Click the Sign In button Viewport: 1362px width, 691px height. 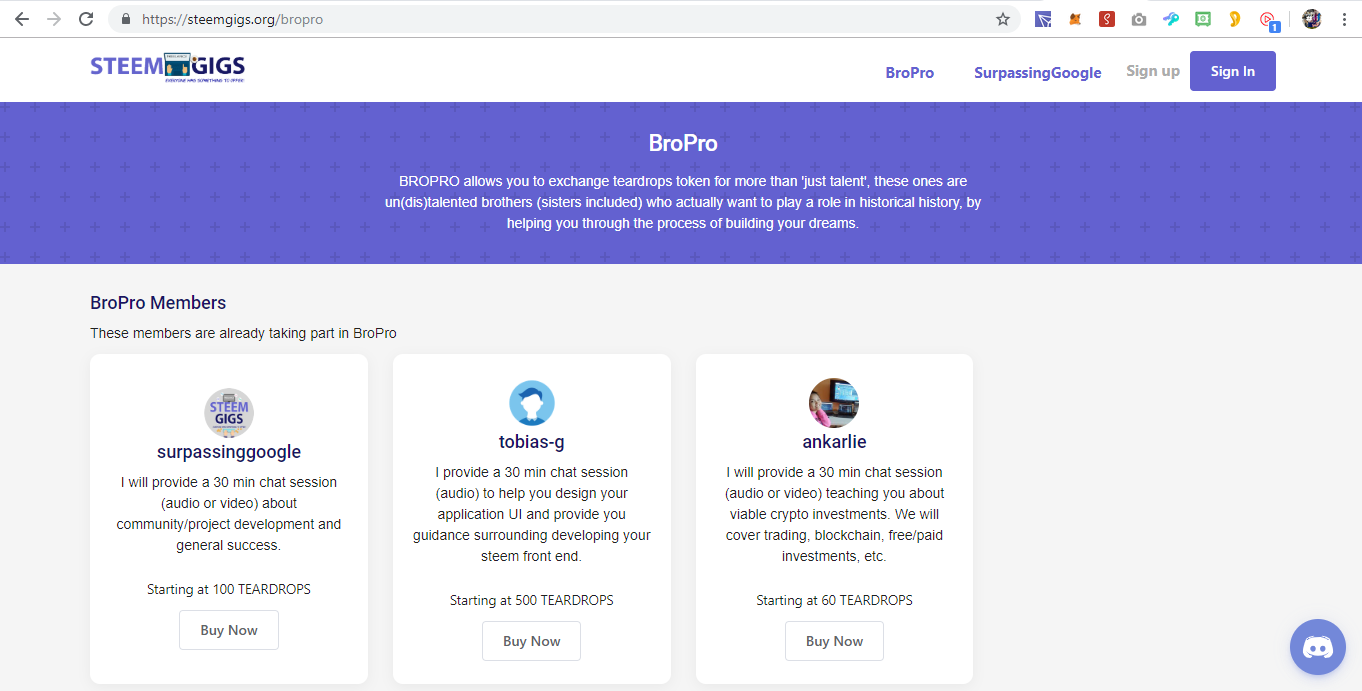(1233, 71)
